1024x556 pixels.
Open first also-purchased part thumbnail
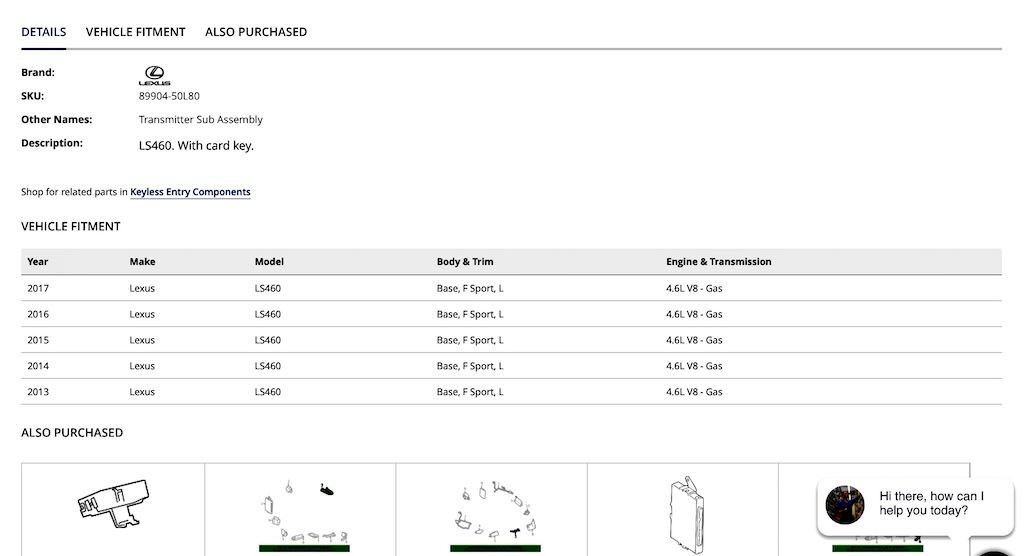113,505
